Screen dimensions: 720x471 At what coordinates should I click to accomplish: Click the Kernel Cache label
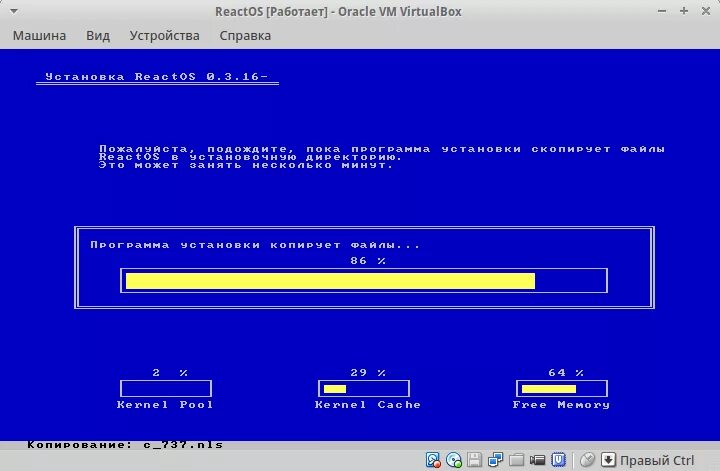367,404
